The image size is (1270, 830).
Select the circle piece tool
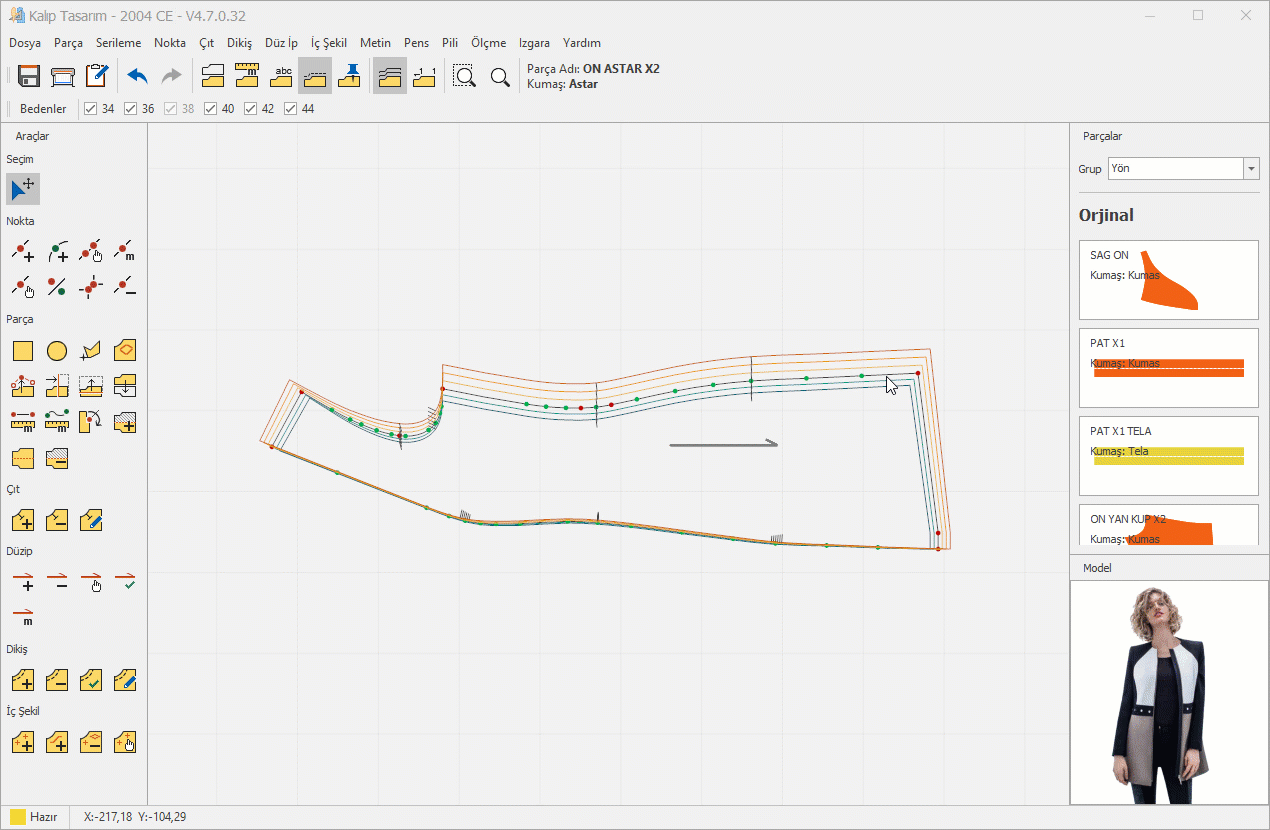[57, 351]
